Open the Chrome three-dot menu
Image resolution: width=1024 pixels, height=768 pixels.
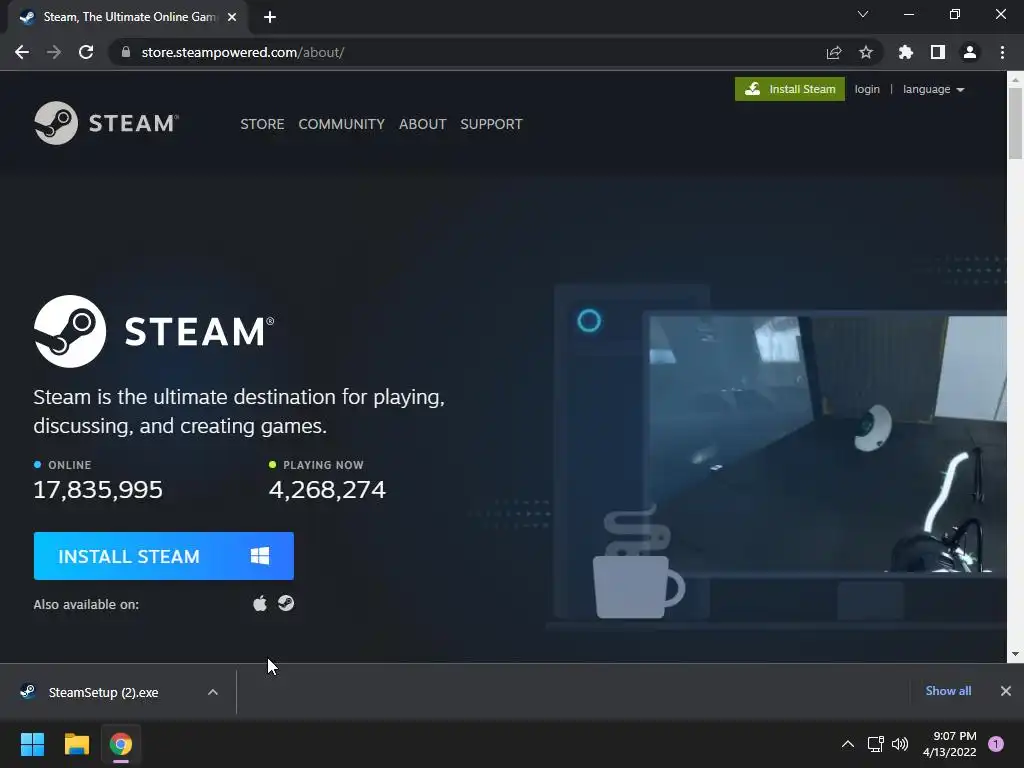[x=1002, y=52]
